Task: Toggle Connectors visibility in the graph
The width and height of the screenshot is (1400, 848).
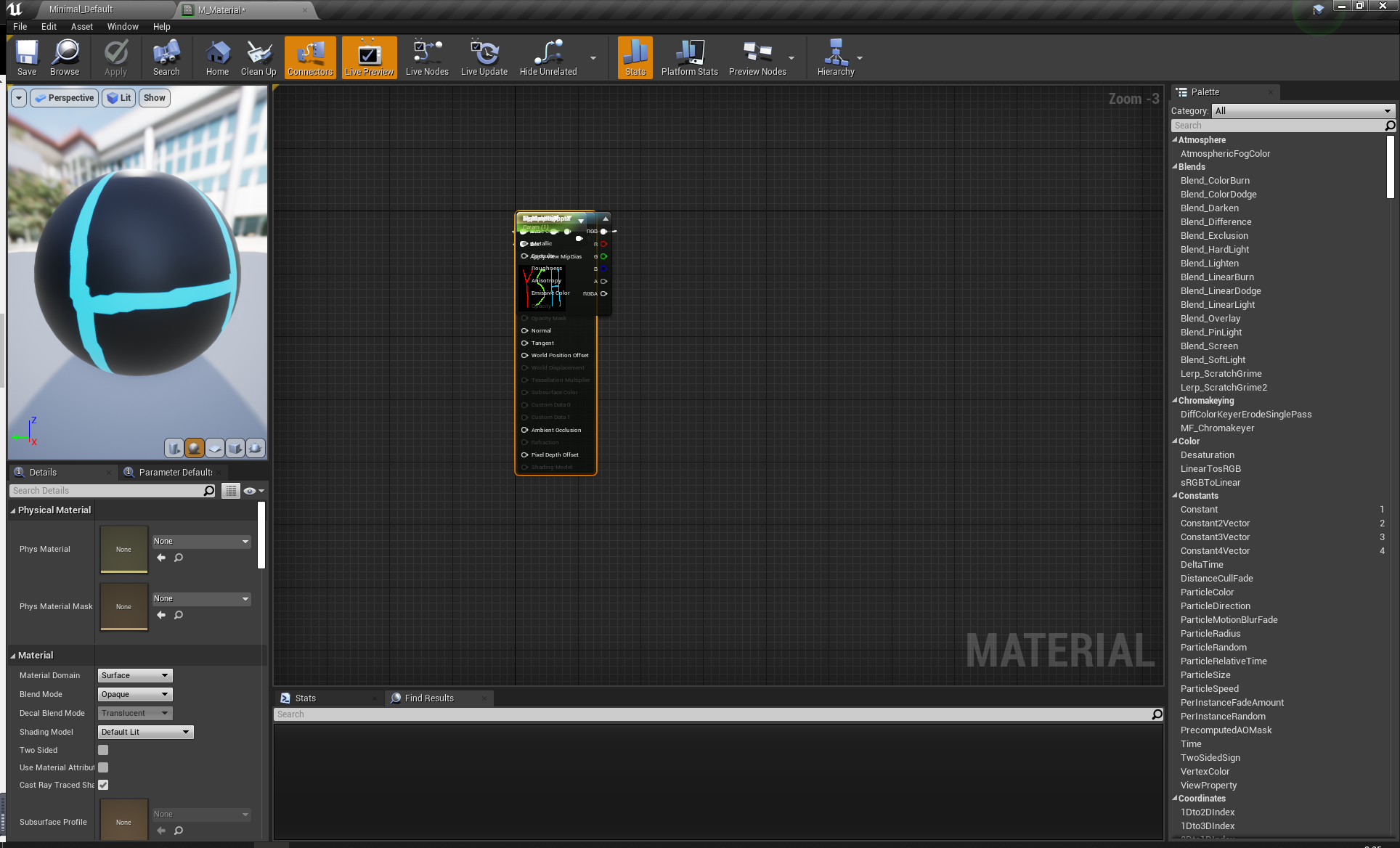Action: click(309, 57)
